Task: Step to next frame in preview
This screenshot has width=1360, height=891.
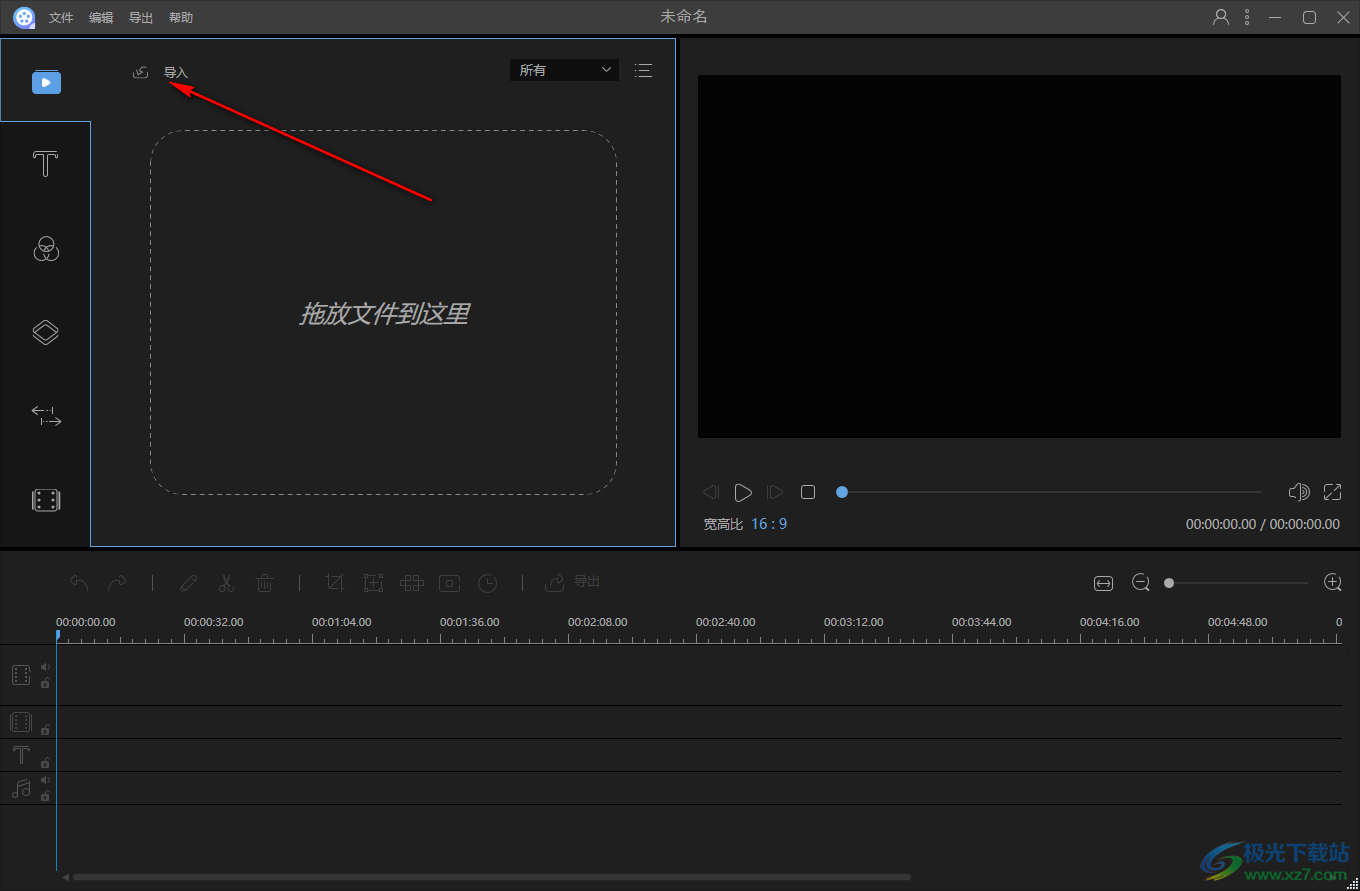Action: click(x=775, y=492)
